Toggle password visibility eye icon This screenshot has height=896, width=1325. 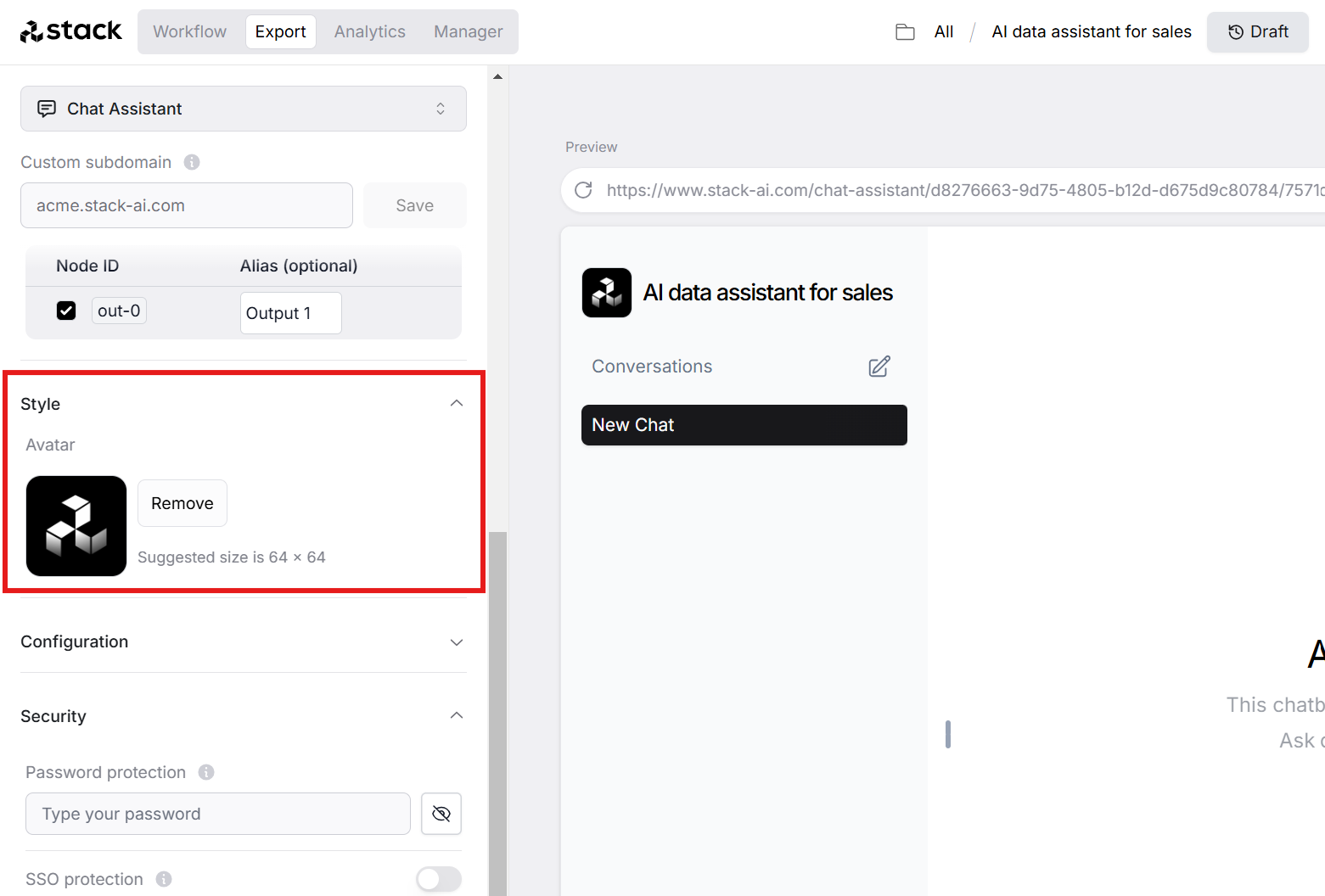click(441, 814)
